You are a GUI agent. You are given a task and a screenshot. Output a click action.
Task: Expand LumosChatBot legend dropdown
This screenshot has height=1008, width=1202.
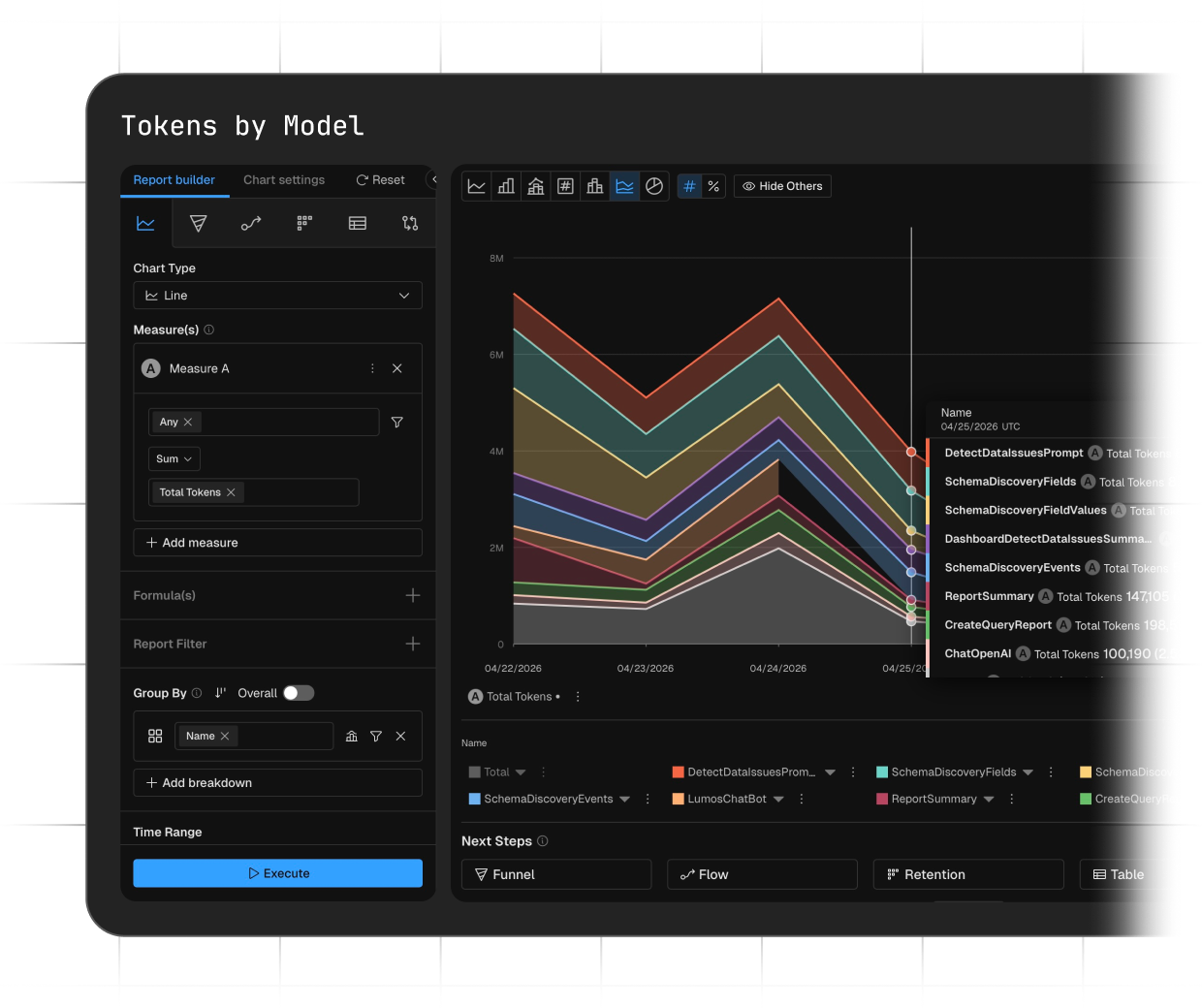[778, 800]
